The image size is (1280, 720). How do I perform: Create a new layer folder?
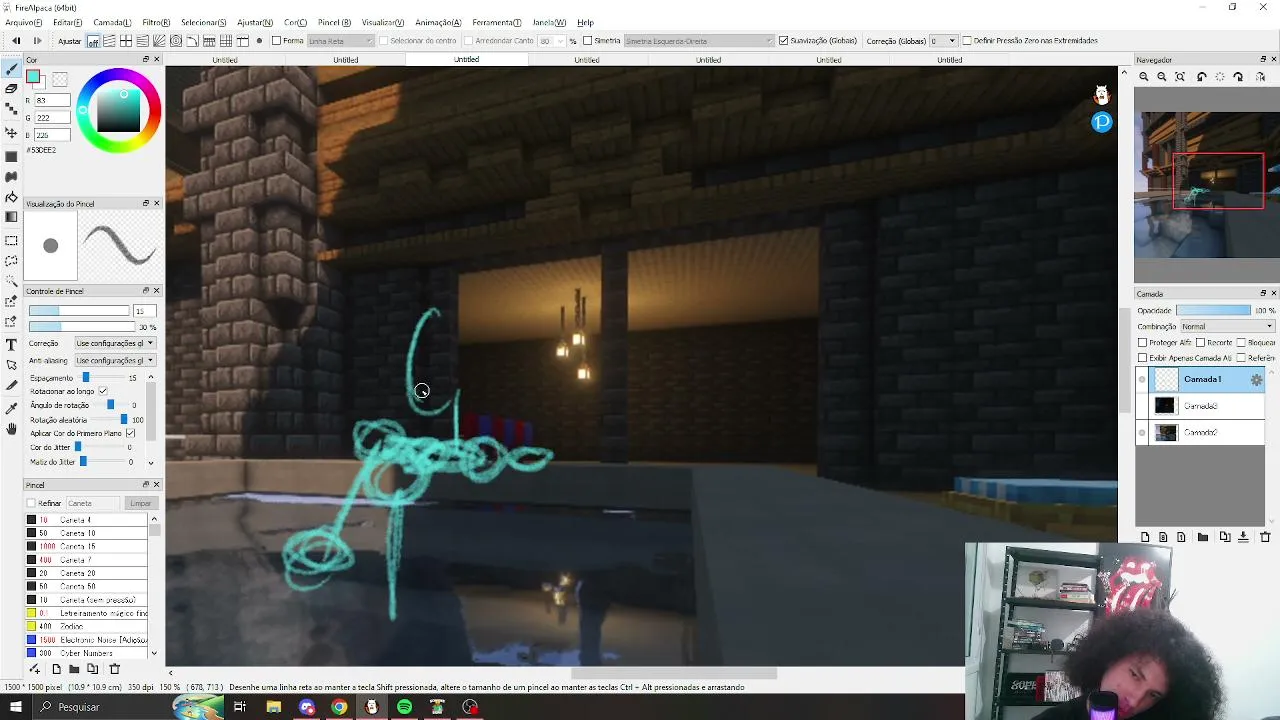point(1203,537)
